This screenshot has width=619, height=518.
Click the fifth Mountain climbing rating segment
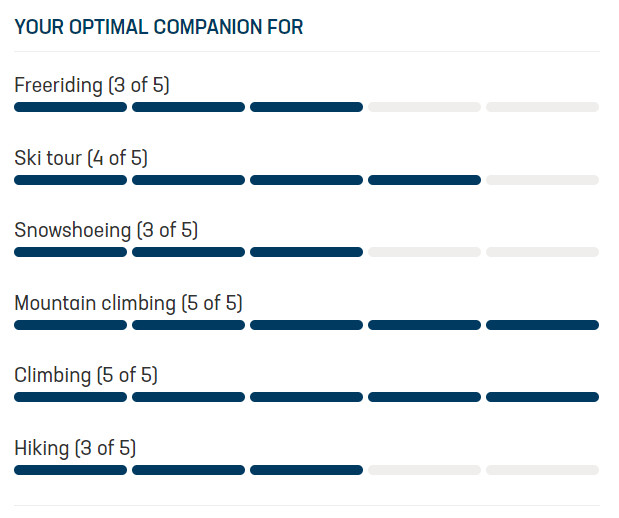(542, 325)
